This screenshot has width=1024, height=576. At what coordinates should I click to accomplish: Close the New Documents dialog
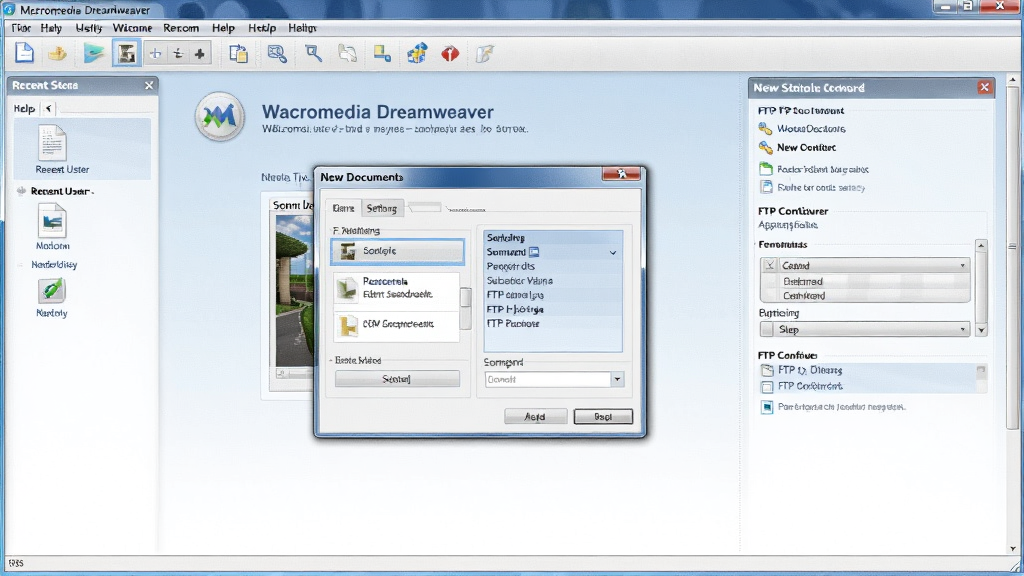pyautogui.click(x=621, y=174)
